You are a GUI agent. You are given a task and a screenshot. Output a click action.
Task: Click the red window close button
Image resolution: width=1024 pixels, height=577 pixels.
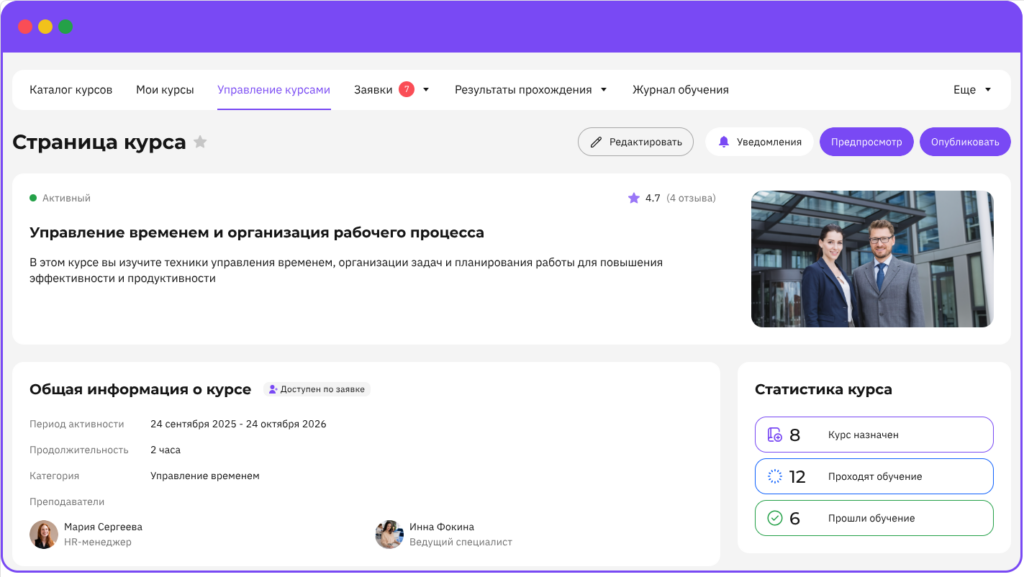click(25, 27)
